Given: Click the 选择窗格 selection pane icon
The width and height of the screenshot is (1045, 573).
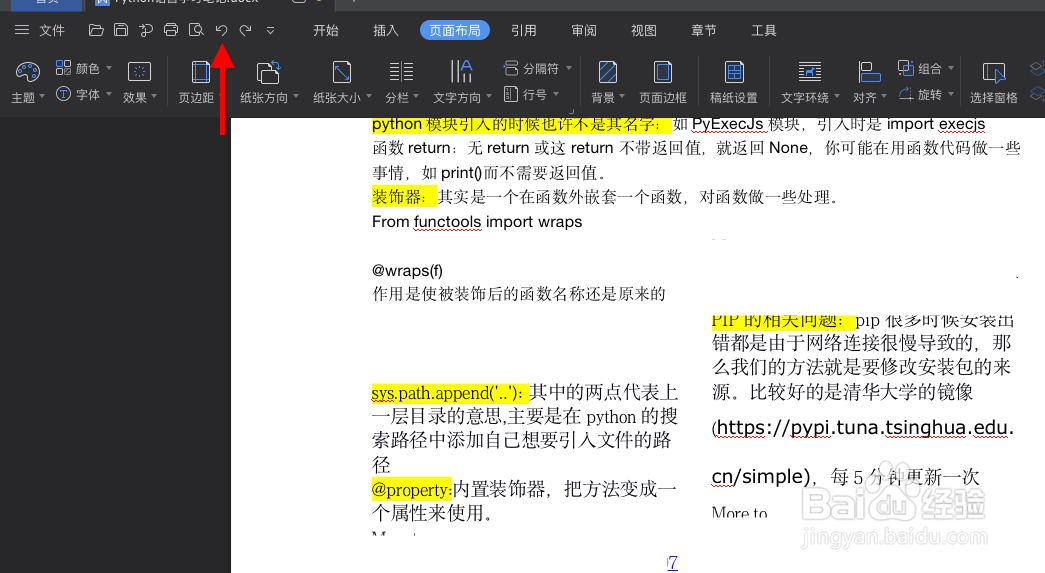Looking at the screenshot, I should click(994, 72).
